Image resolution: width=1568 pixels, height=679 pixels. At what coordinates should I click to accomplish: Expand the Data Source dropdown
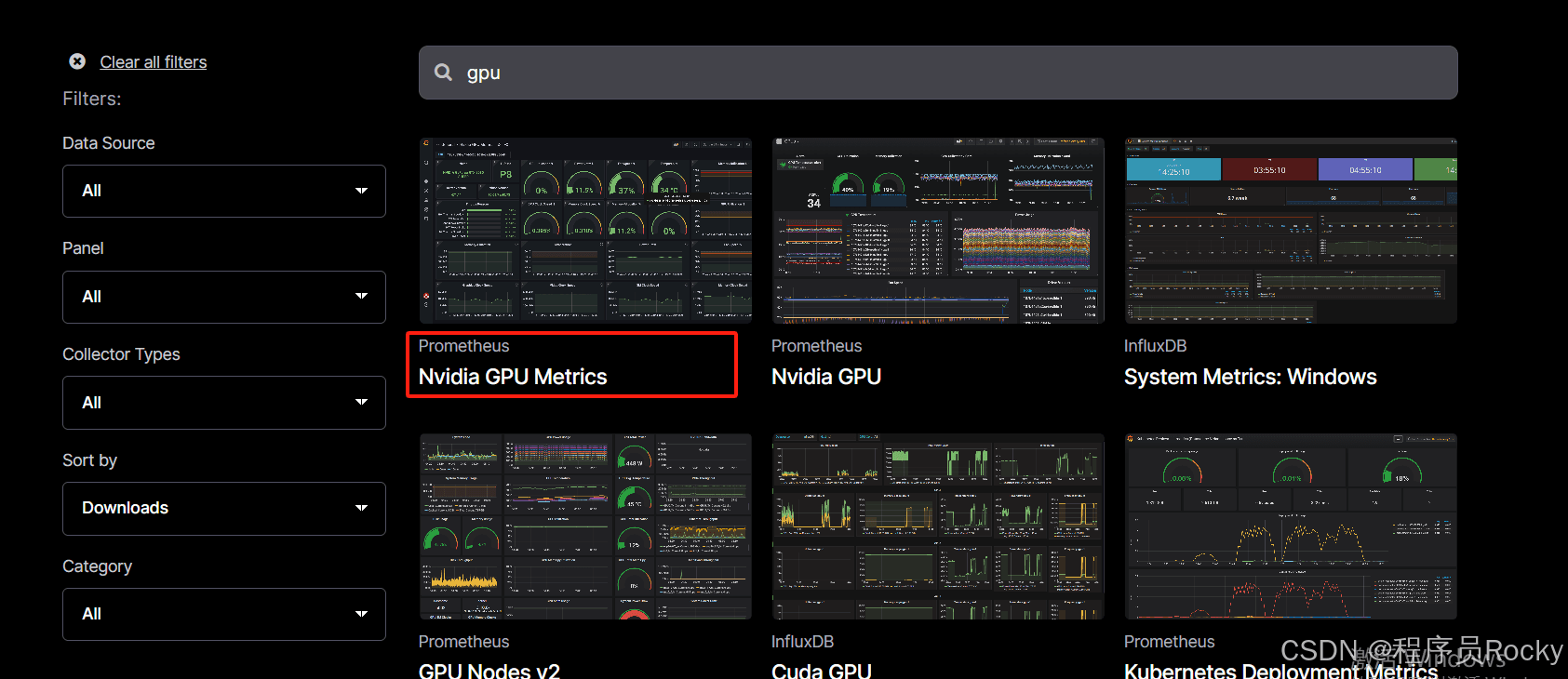pos(223,191)
